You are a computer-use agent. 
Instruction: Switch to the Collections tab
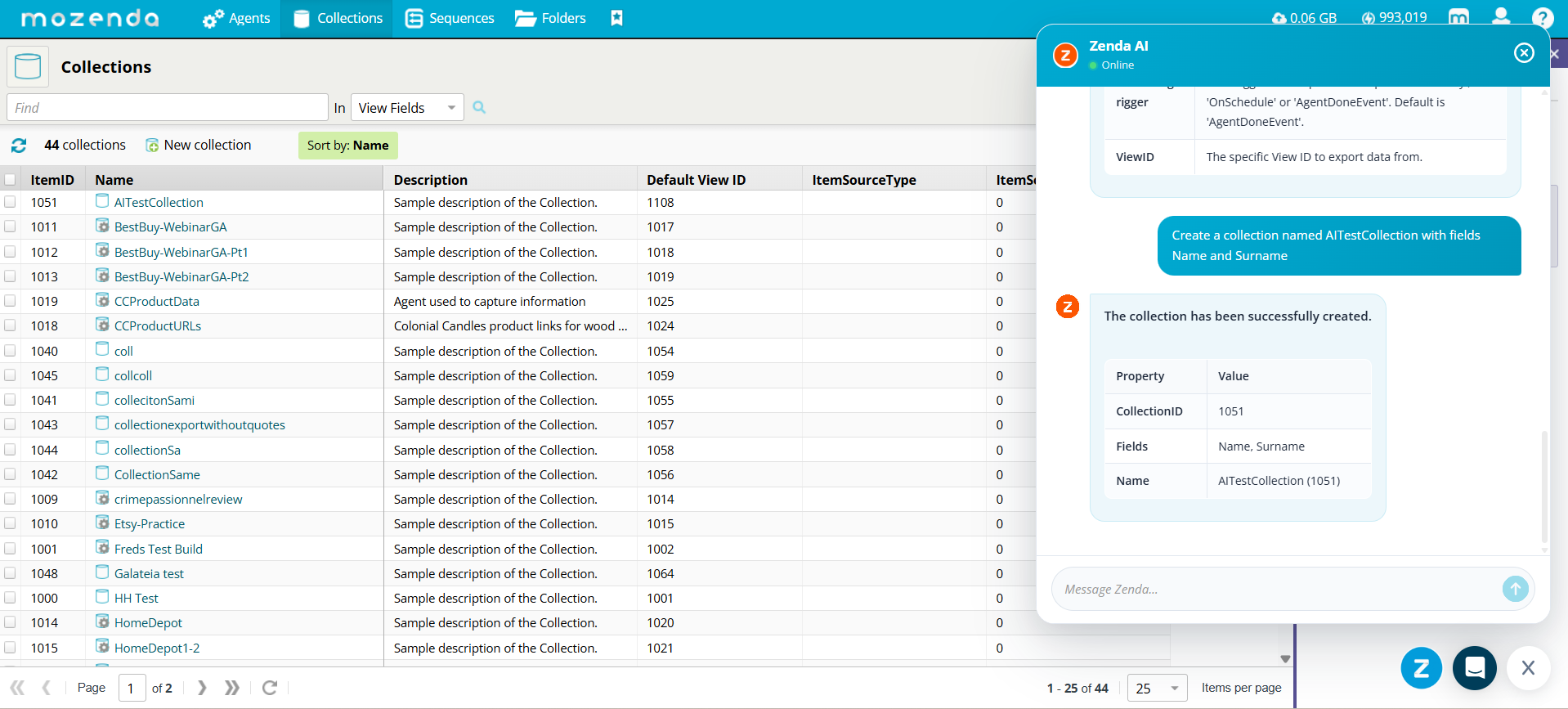pyautogui.click(x=337, y=18)
